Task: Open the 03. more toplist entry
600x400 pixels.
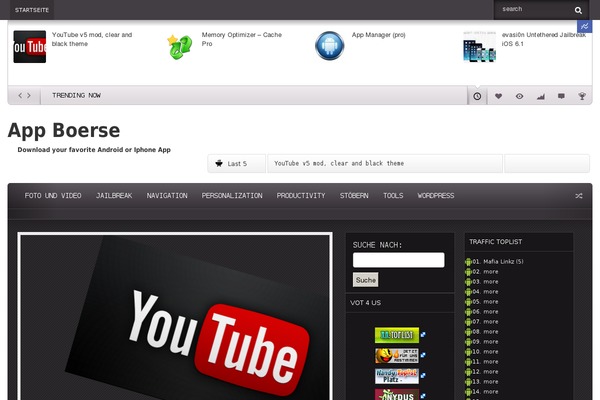Action: click(x=485, y=282)
